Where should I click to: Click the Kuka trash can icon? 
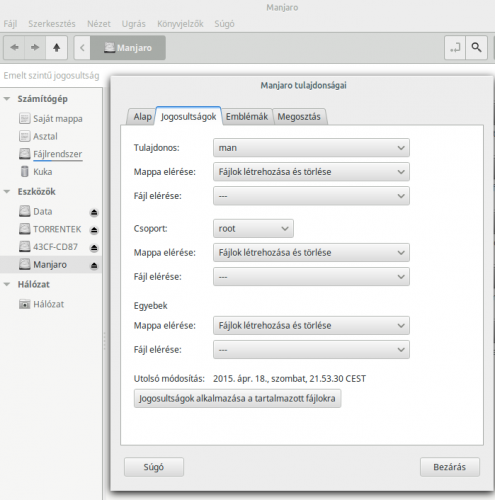(x=25, y=171)
